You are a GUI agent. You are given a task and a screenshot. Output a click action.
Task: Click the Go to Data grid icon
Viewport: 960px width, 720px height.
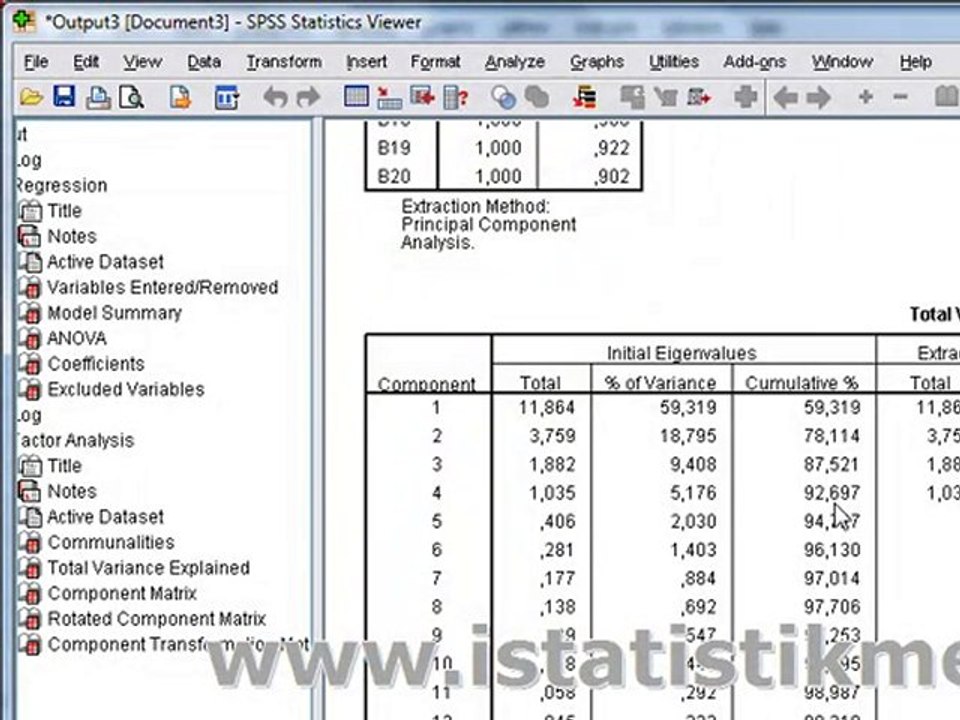[356, 97]
